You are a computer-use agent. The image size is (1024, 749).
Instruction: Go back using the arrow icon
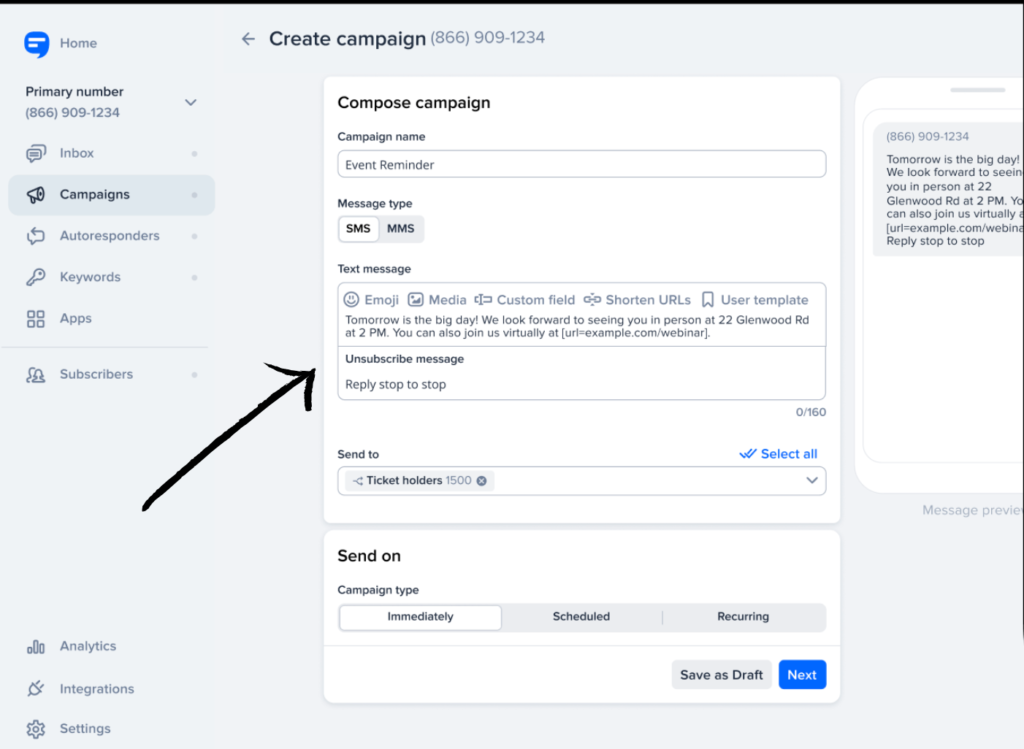[248, 39]
